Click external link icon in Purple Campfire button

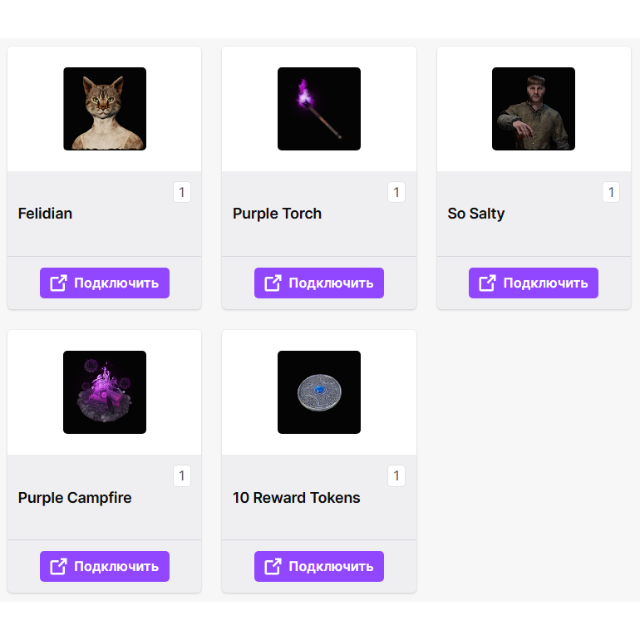(x=59, y=566)
